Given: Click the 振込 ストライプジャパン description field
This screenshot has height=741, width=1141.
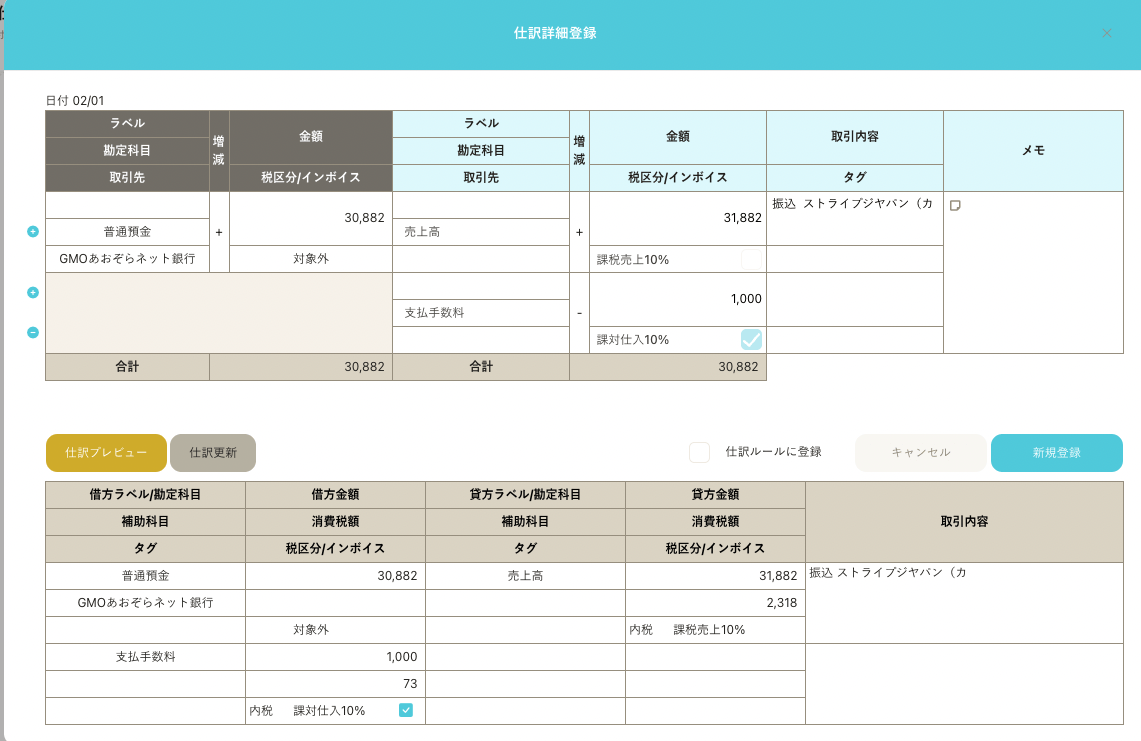Looking at the screenshot, I should [x=855, y=218].
